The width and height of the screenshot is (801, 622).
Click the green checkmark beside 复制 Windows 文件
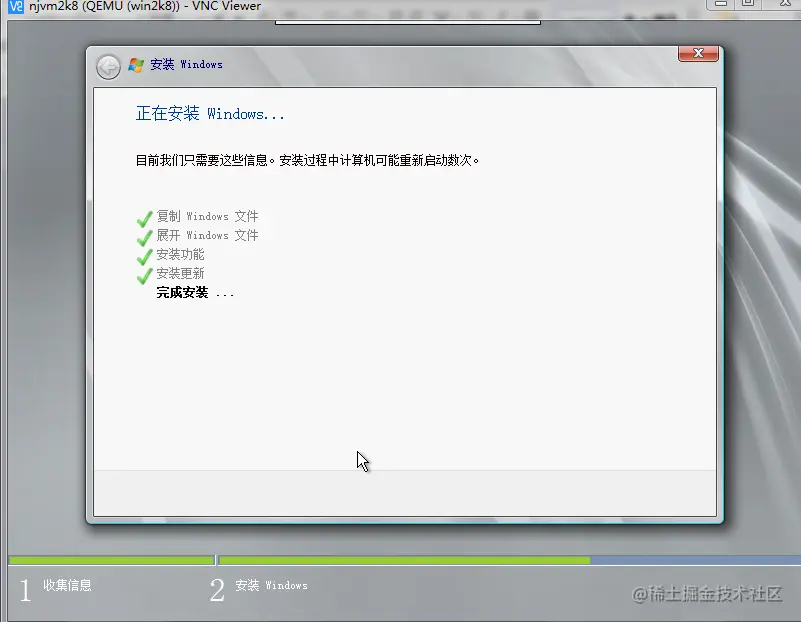(143, 216)
